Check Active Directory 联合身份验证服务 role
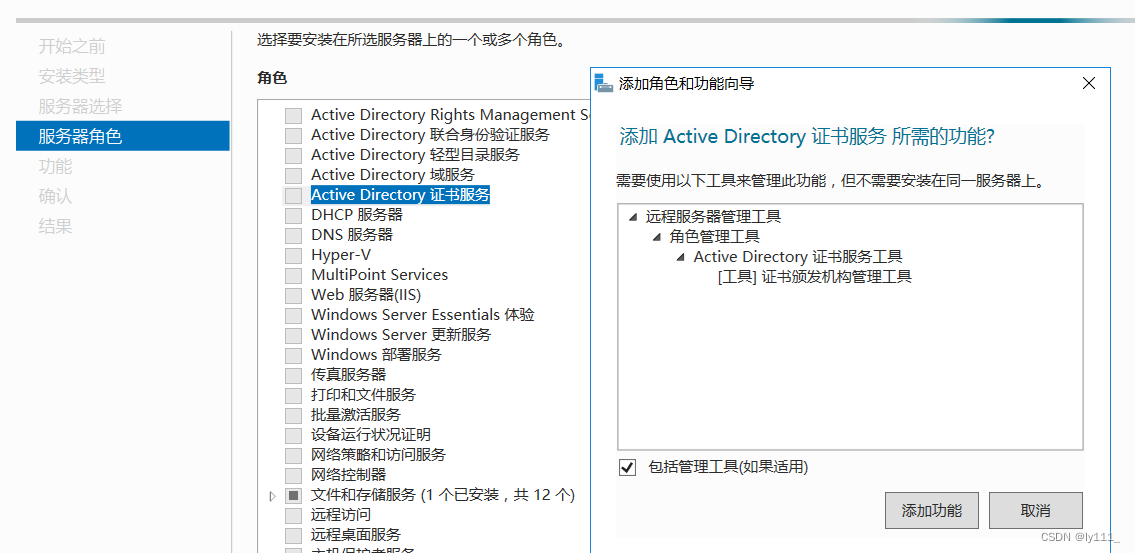Viewport: 1135px width, 553px height. coord(293,135)
